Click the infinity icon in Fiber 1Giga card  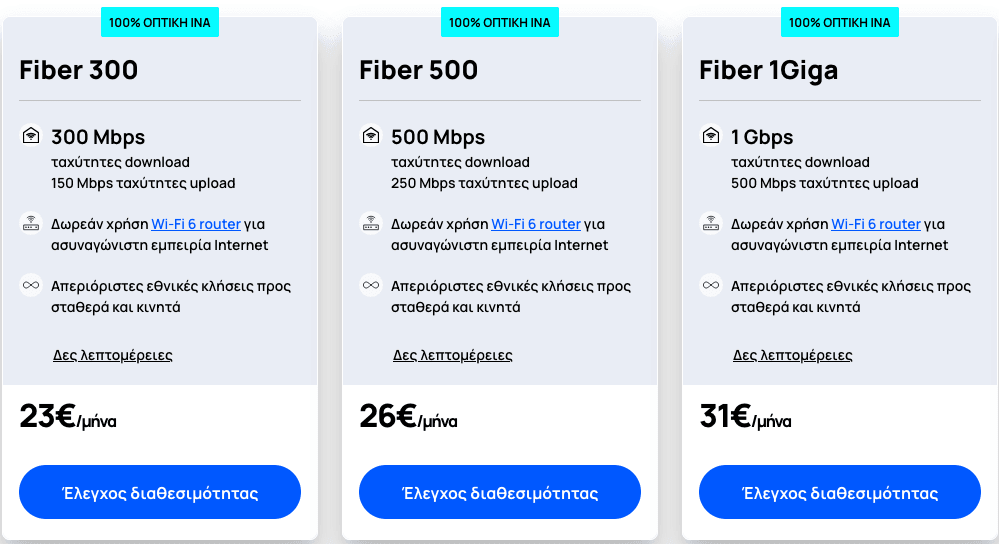click(711, 285)
